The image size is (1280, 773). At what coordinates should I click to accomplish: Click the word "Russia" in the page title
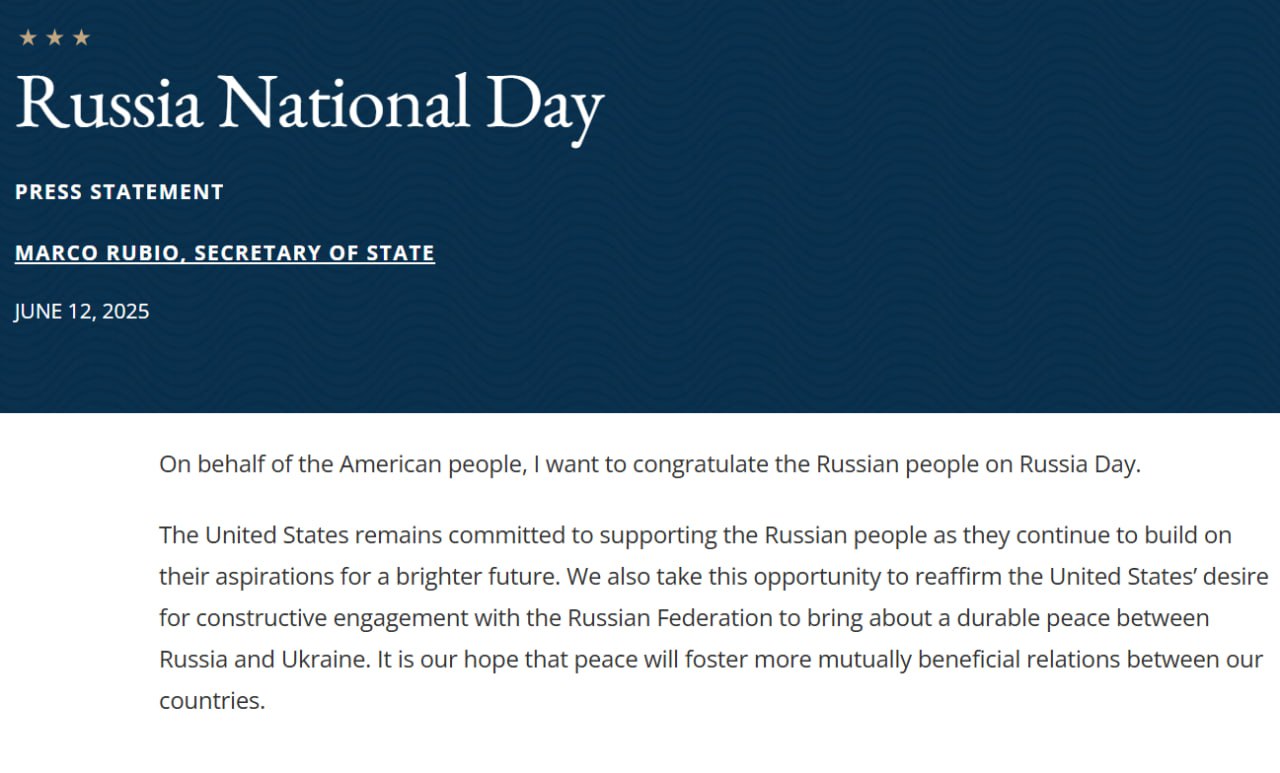[109, 103]
